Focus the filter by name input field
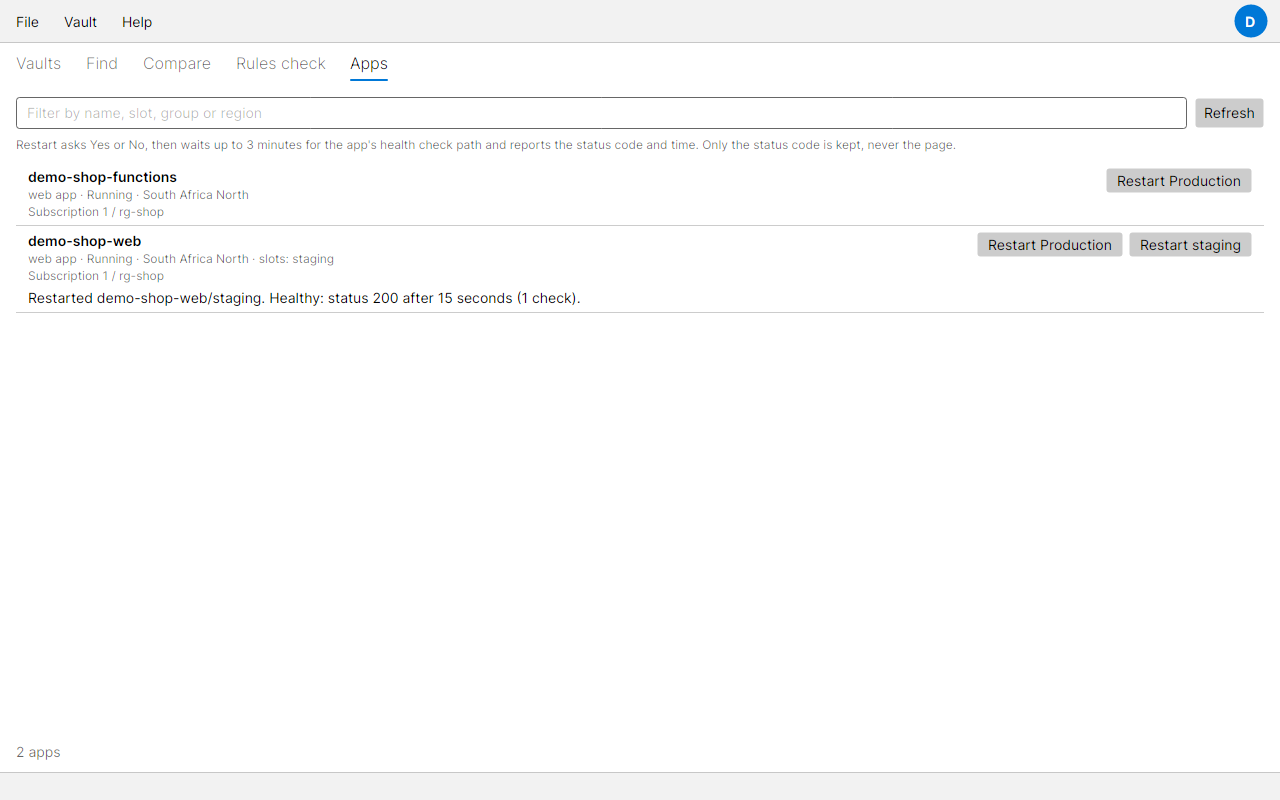Image resolution: width=1280 pixels, height=800 pixels. pos(601,113)
